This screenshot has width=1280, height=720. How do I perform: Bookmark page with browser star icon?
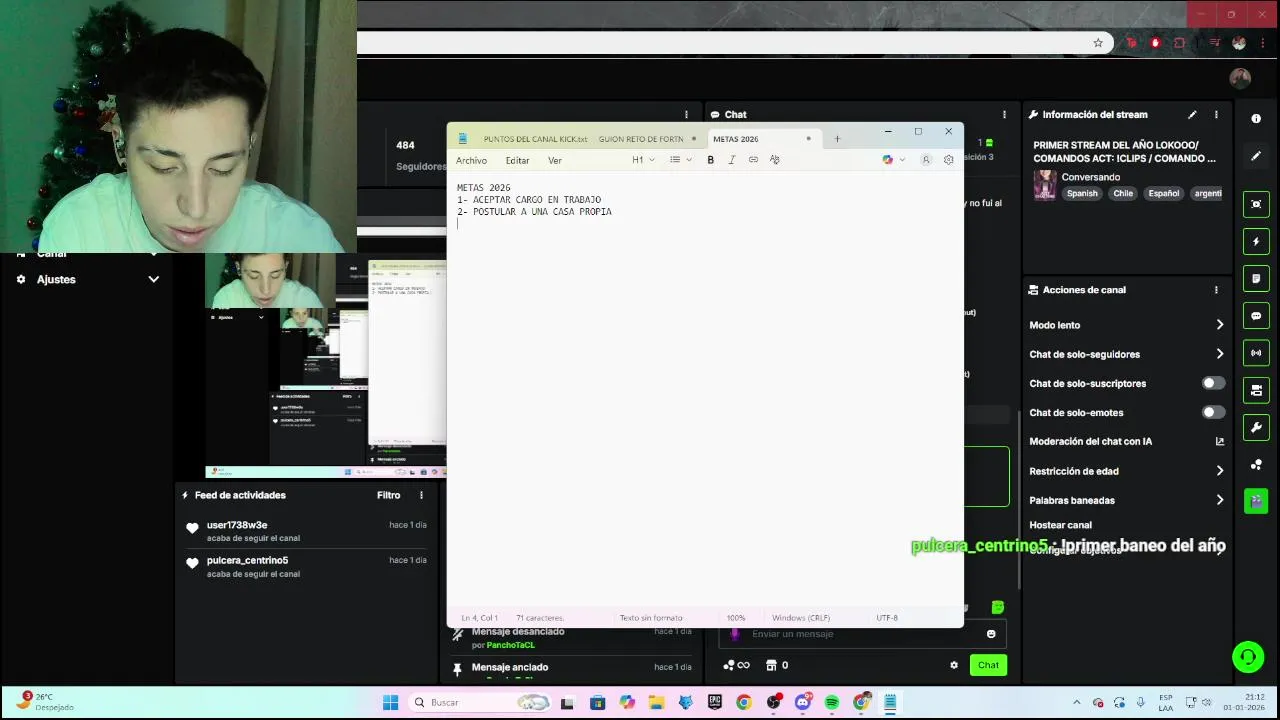pos(1098,43)
